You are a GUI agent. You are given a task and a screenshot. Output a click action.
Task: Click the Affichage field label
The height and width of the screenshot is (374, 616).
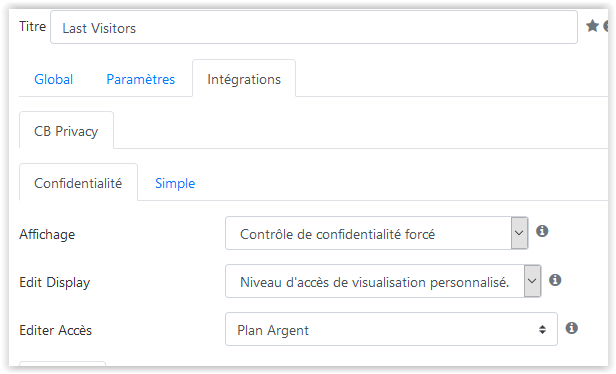47,235
